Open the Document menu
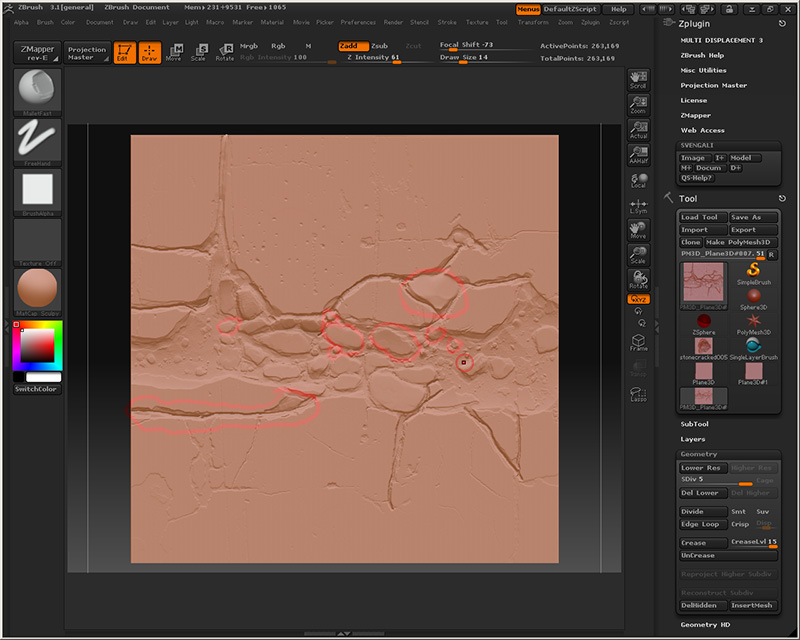The height and width of the screenshot is (640, 800). 99,22
